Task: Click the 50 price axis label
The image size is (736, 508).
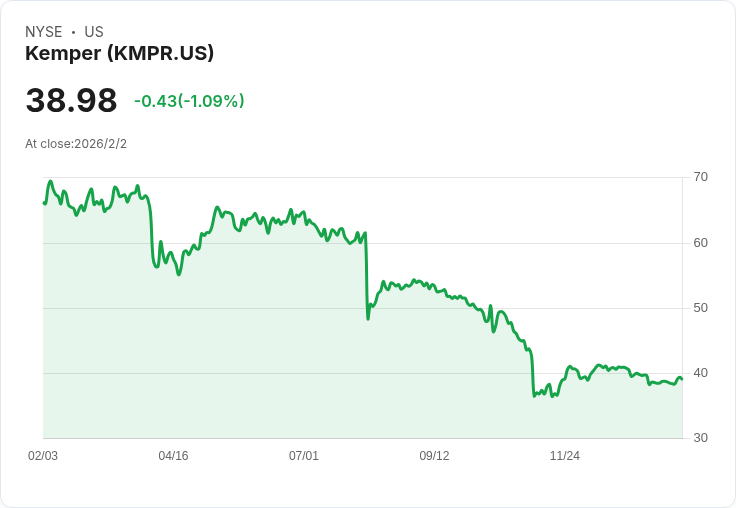Action: point(700,308)
